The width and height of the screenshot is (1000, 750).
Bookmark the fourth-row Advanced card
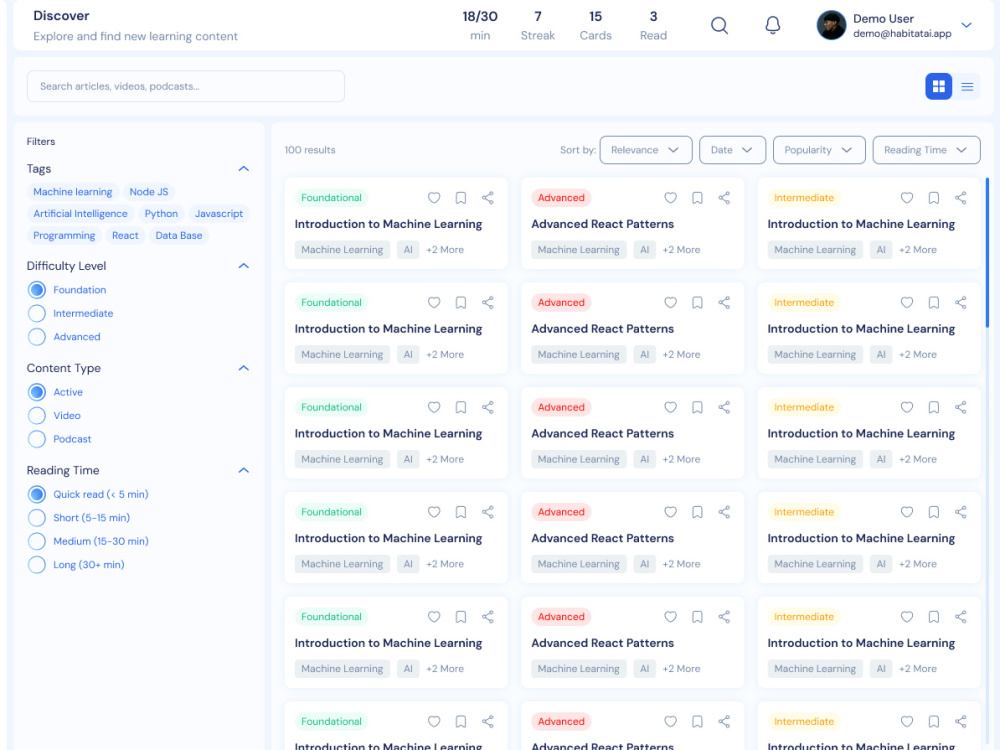[x=697, y=511]
